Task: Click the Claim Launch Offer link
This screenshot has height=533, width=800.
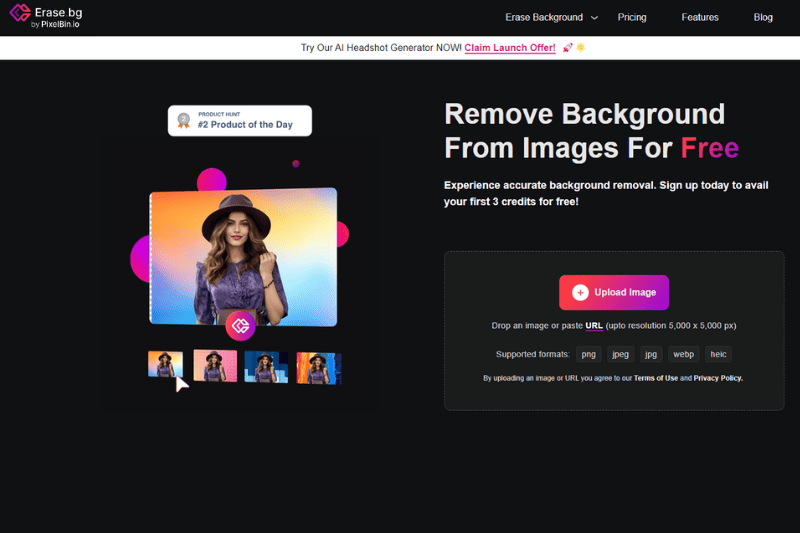Action: (510, 48)
